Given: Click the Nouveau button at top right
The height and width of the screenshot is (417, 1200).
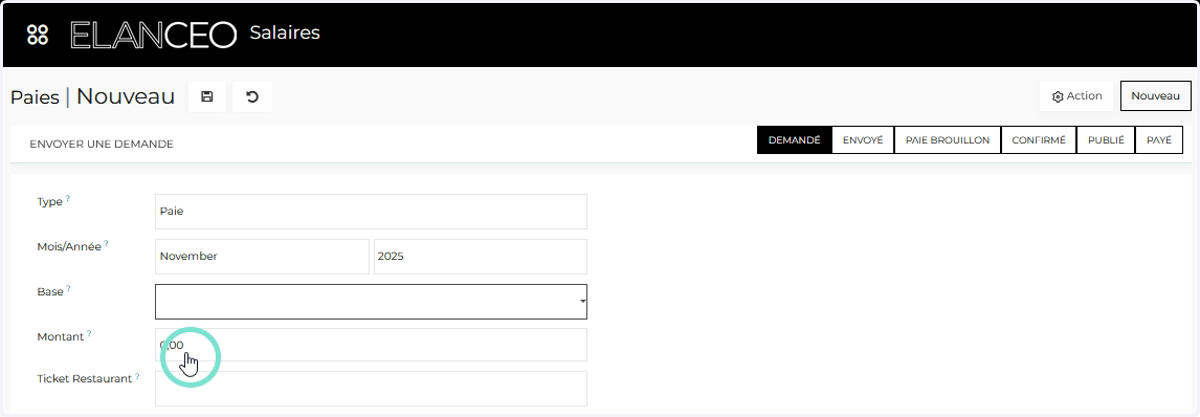Looking at the screenshot, I should pos(1156,96).
